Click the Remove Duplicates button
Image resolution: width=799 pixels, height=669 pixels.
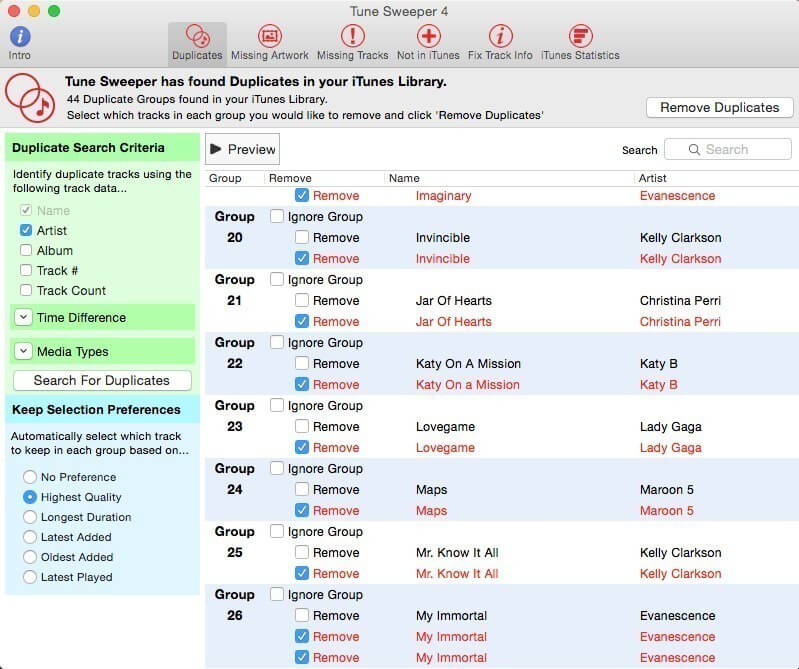719,107
